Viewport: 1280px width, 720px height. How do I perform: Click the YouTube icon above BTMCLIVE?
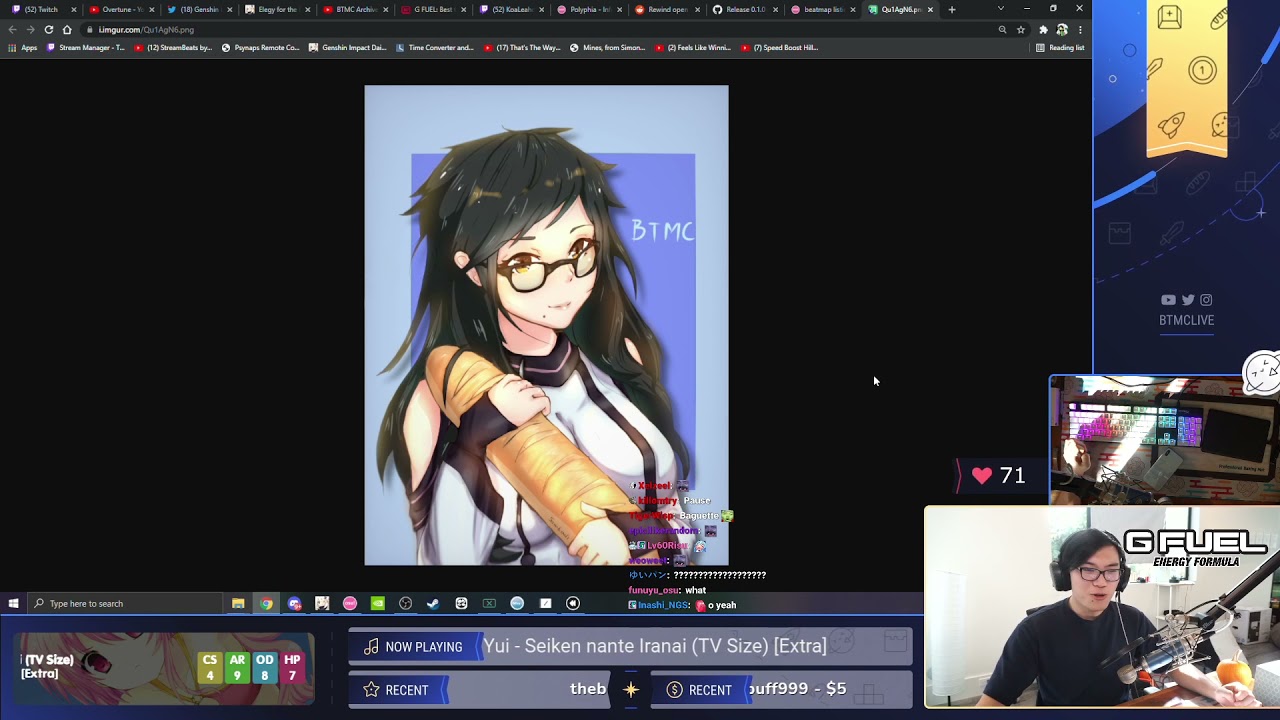1168,300
